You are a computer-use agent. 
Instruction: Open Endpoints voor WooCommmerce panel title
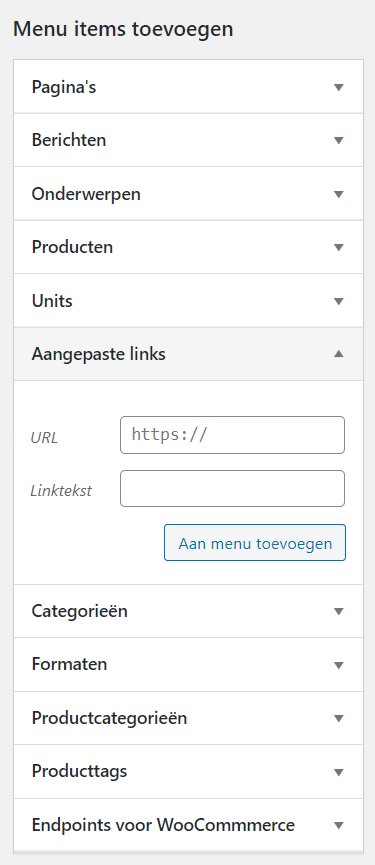pyautogui.click(x=163, y=825)
